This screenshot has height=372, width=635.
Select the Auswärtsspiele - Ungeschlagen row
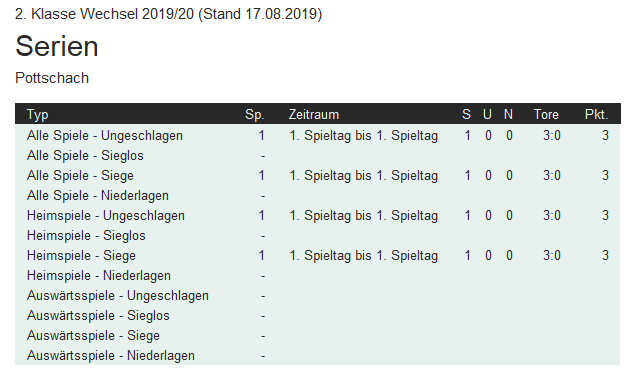[318, 295]
